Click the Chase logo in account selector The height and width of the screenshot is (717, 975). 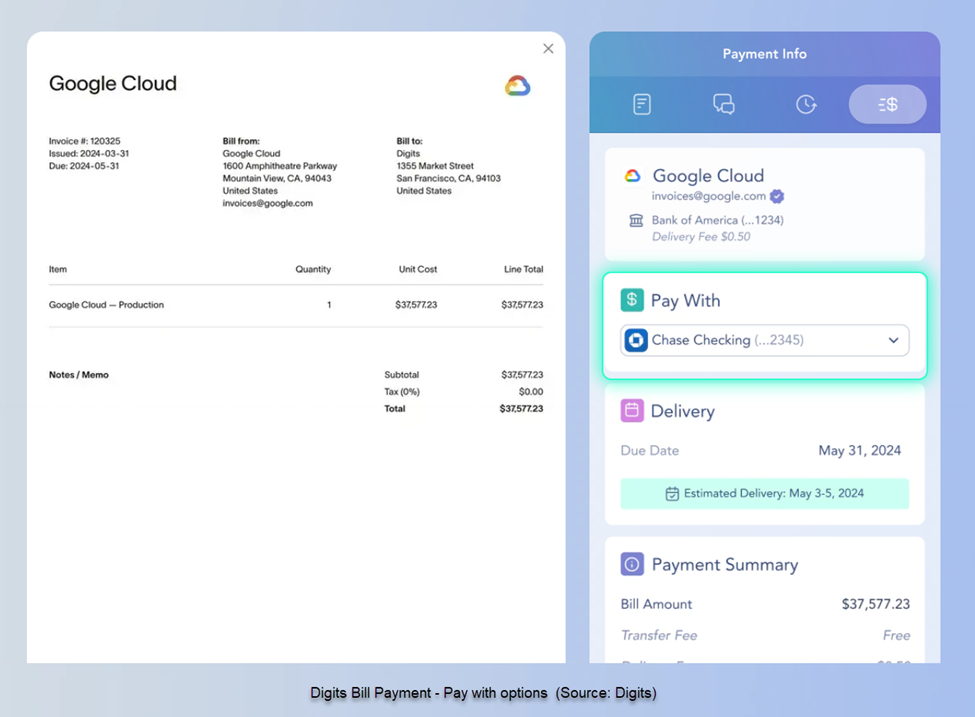pyautogui.click(x=636, y=340)
